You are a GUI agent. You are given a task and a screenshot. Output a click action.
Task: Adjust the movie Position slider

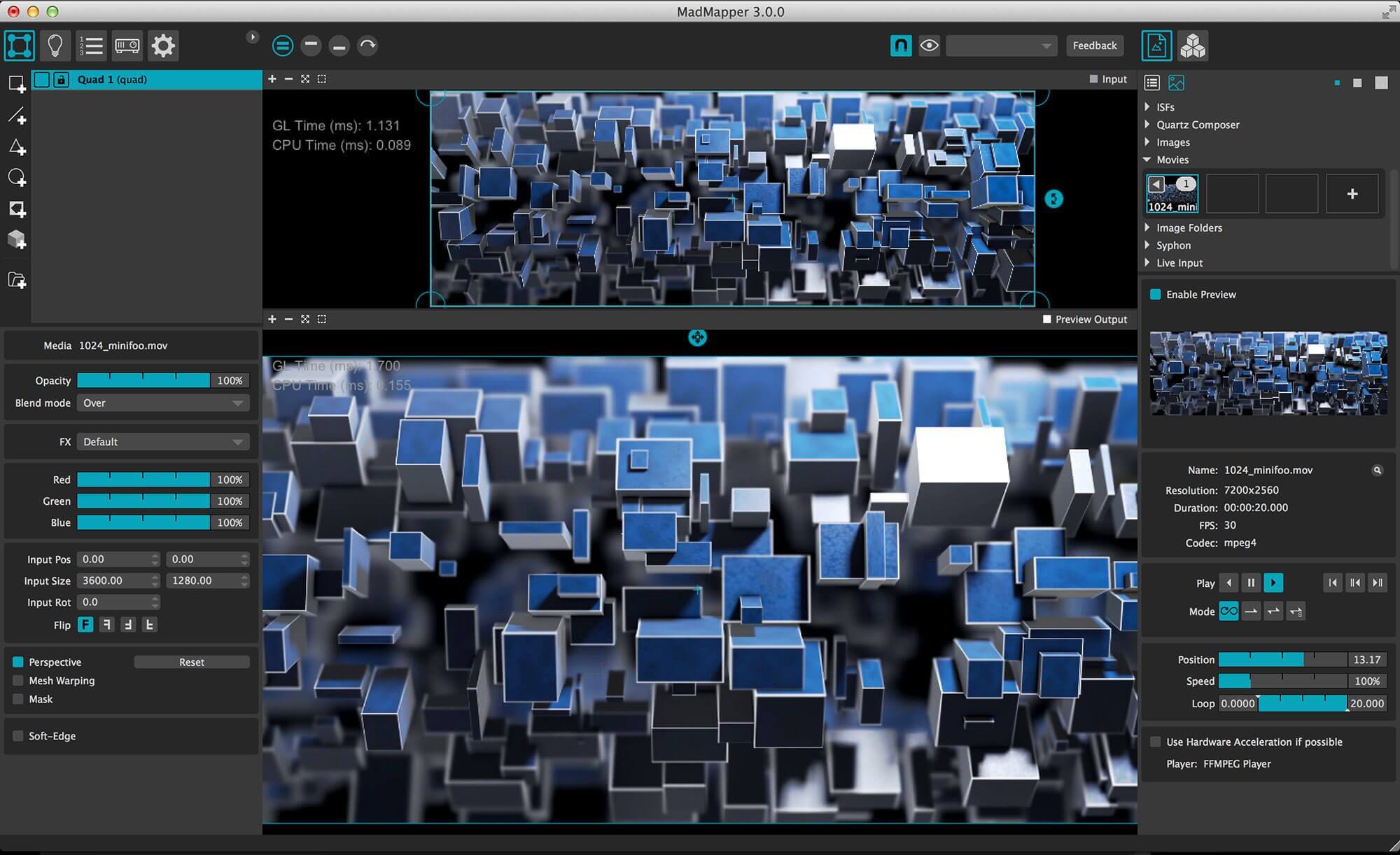click(1283, 660)
